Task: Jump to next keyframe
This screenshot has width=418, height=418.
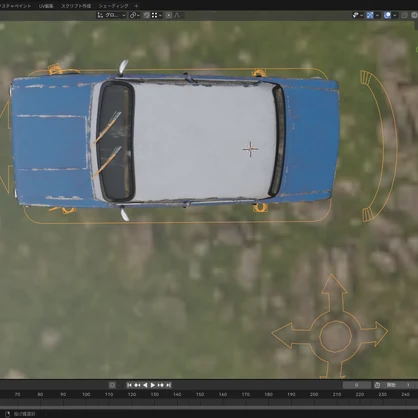Action: (161, 385)
